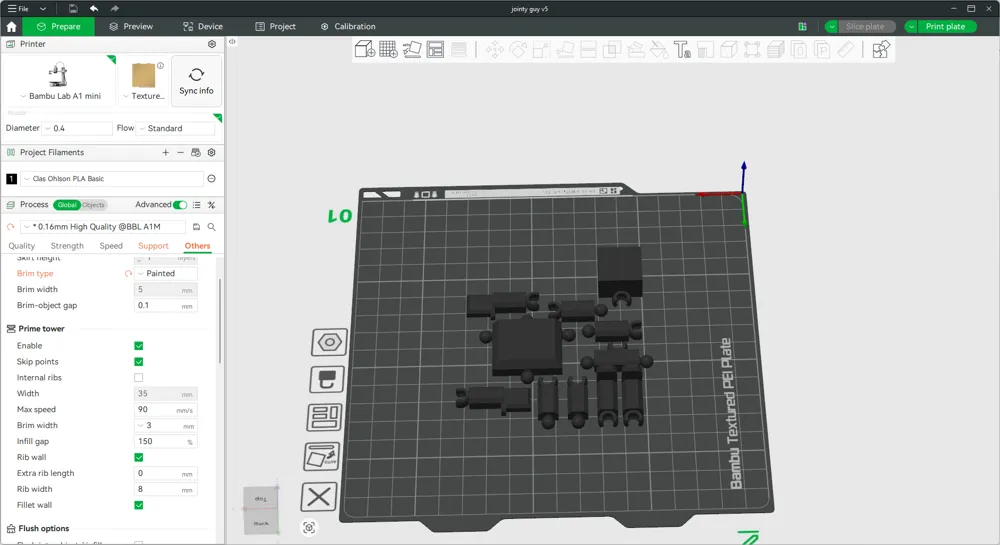The width and height of the screenshot is (1000, 545).
Task: Open the Quality settings tab
Action: click(x=22, y=246)
